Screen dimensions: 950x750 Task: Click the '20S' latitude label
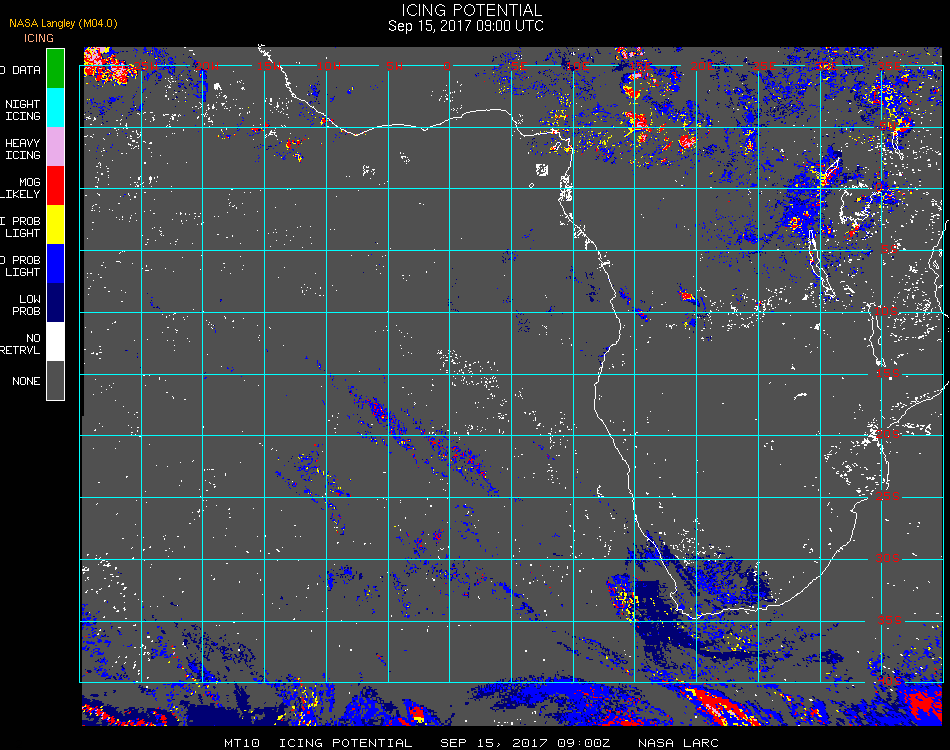888,434
